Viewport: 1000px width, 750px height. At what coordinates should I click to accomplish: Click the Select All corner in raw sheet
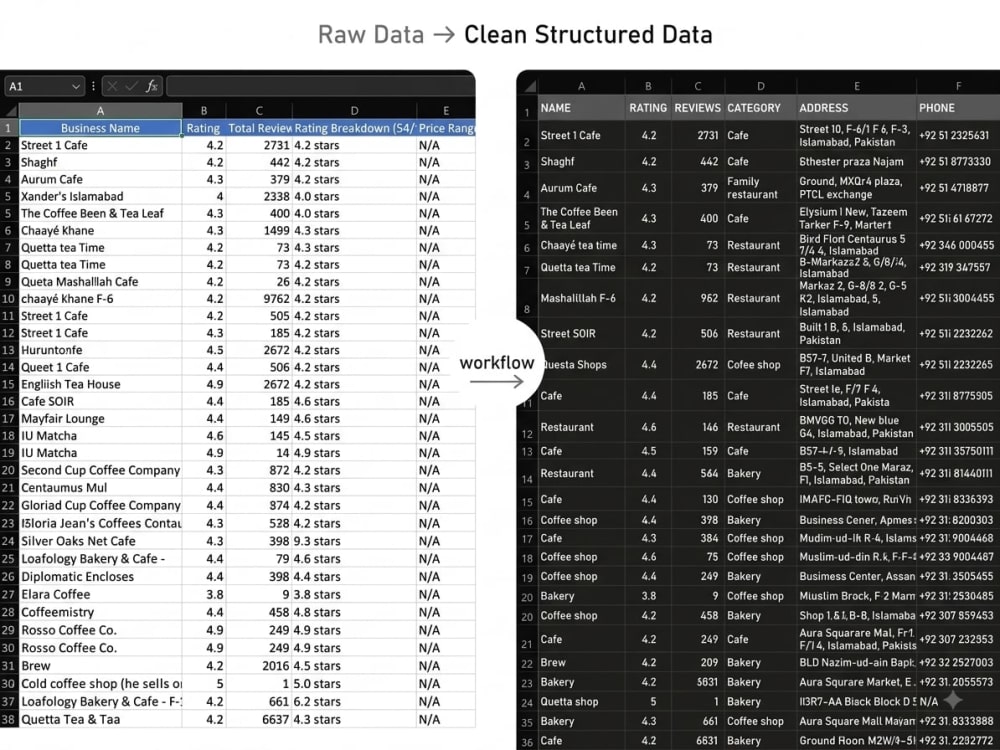pyautogui.click(x=10, y=110)
